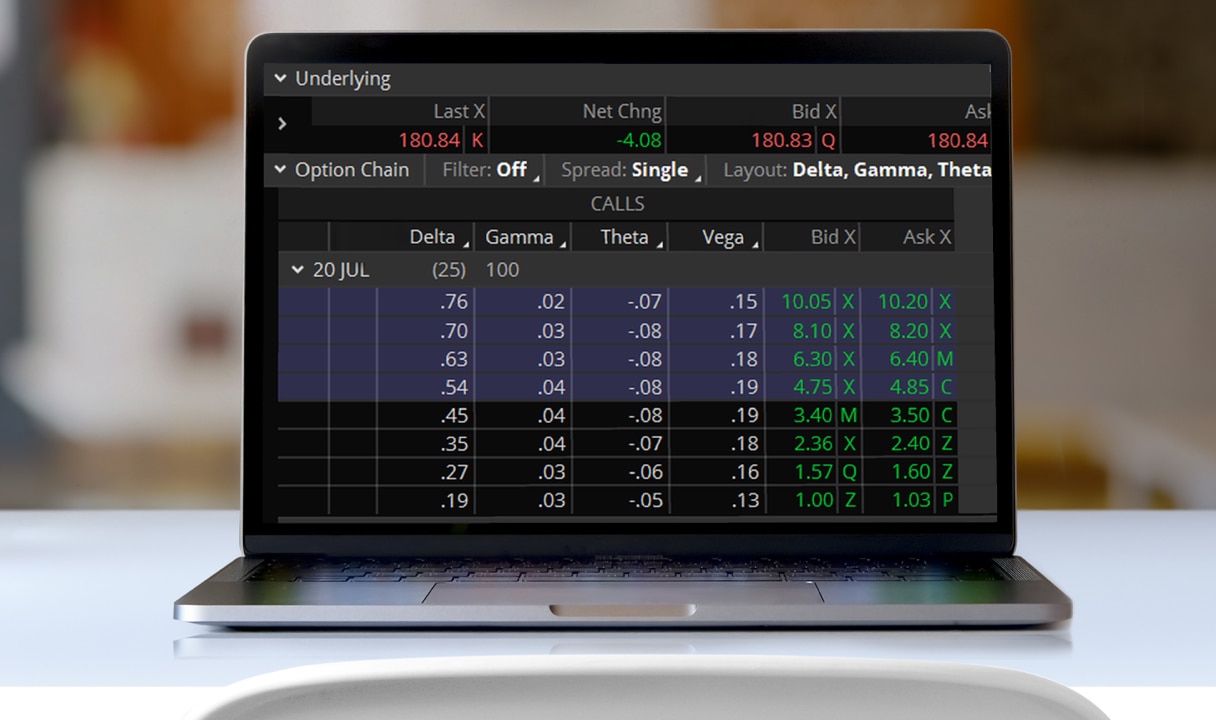Collapse the Underlying section chevron

[x=278, y=79]
